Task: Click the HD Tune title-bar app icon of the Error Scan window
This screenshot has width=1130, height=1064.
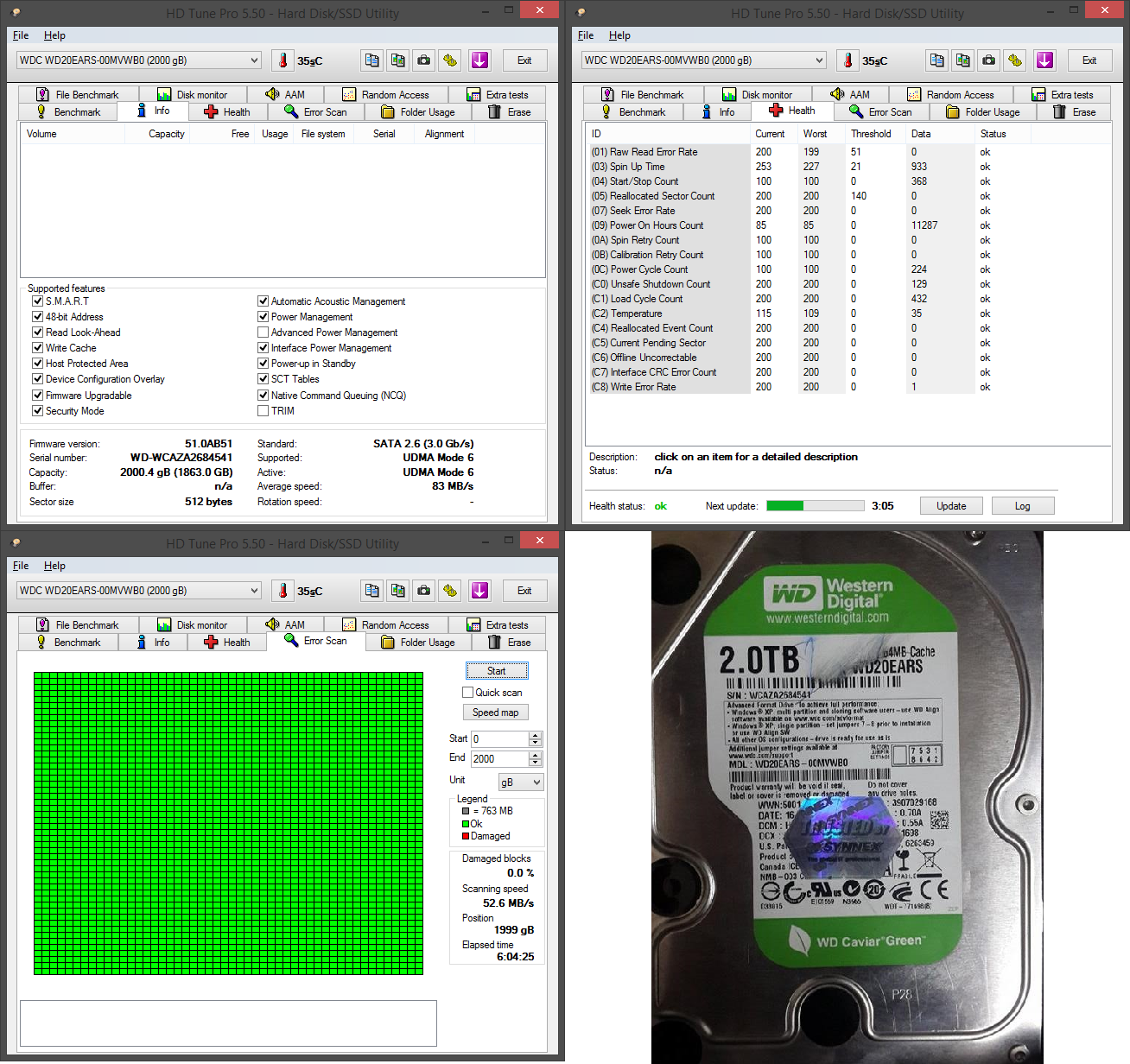Action: pos(16,542)
